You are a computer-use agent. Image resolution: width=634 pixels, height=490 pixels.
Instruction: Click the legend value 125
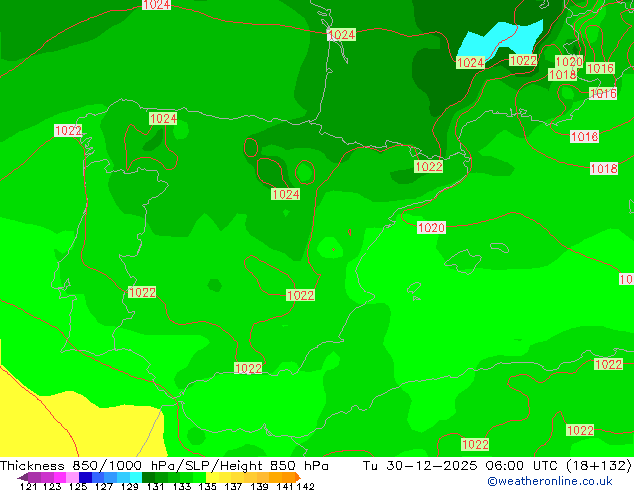78,486
